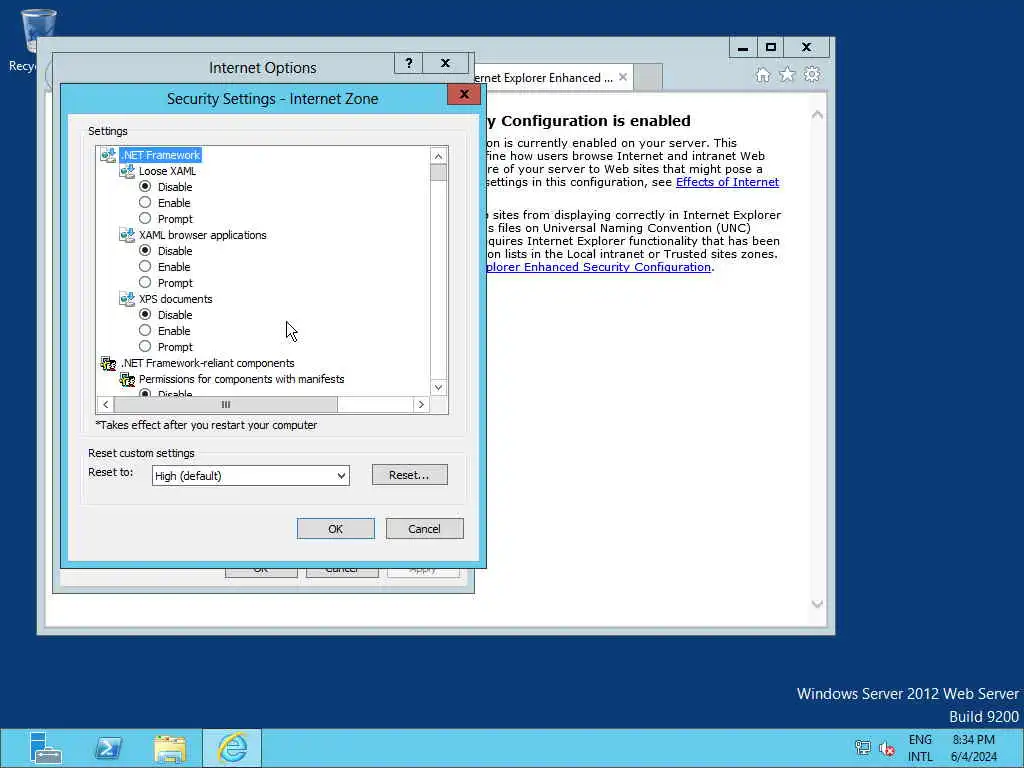The height and width of the screenshot is (768, 1024).
Task: Select Disable under Loose XAML
Action: 145,186
